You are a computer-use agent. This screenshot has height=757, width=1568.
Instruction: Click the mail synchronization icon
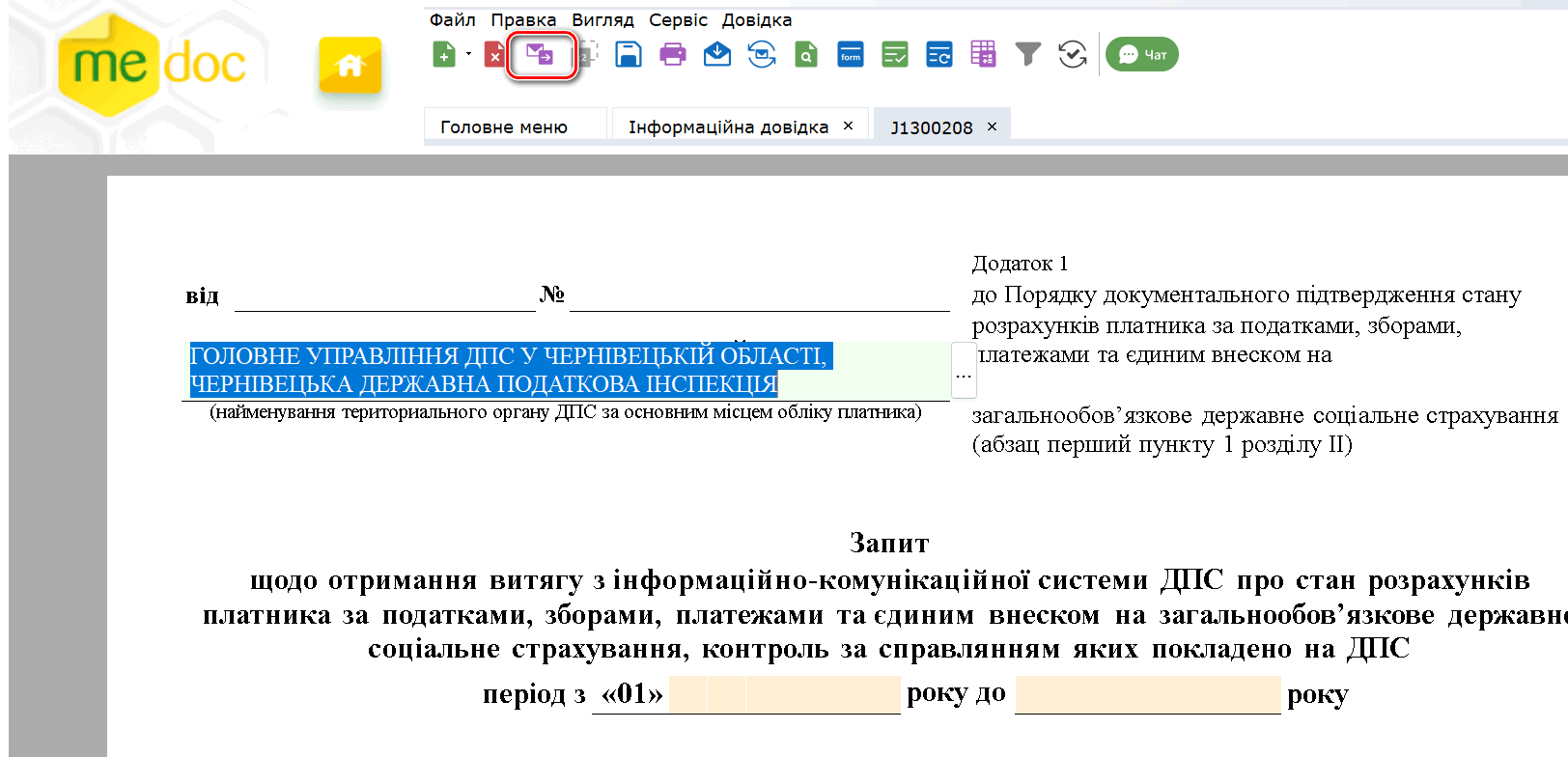762,55
